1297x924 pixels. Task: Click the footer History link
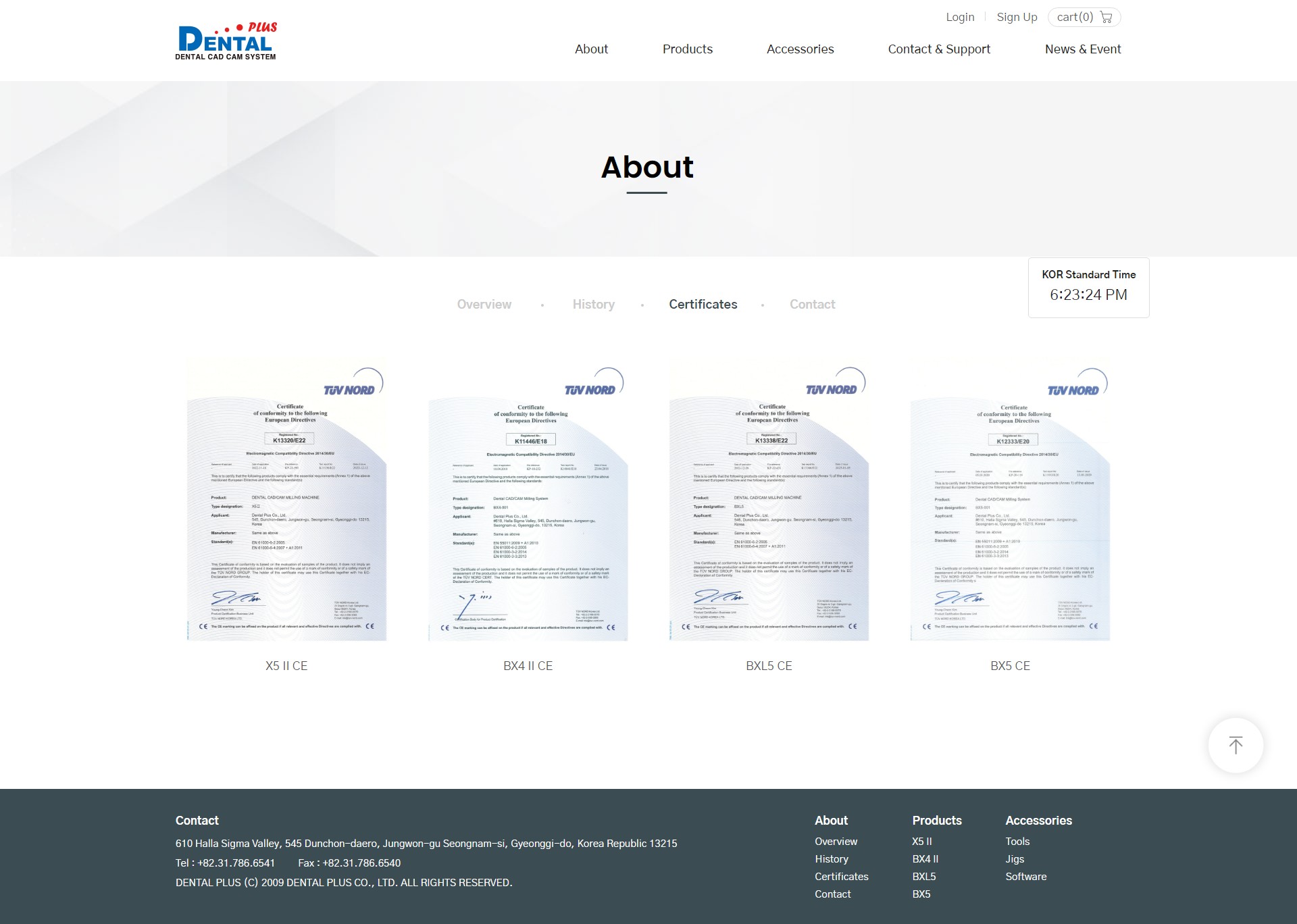(x=832, y=858)
